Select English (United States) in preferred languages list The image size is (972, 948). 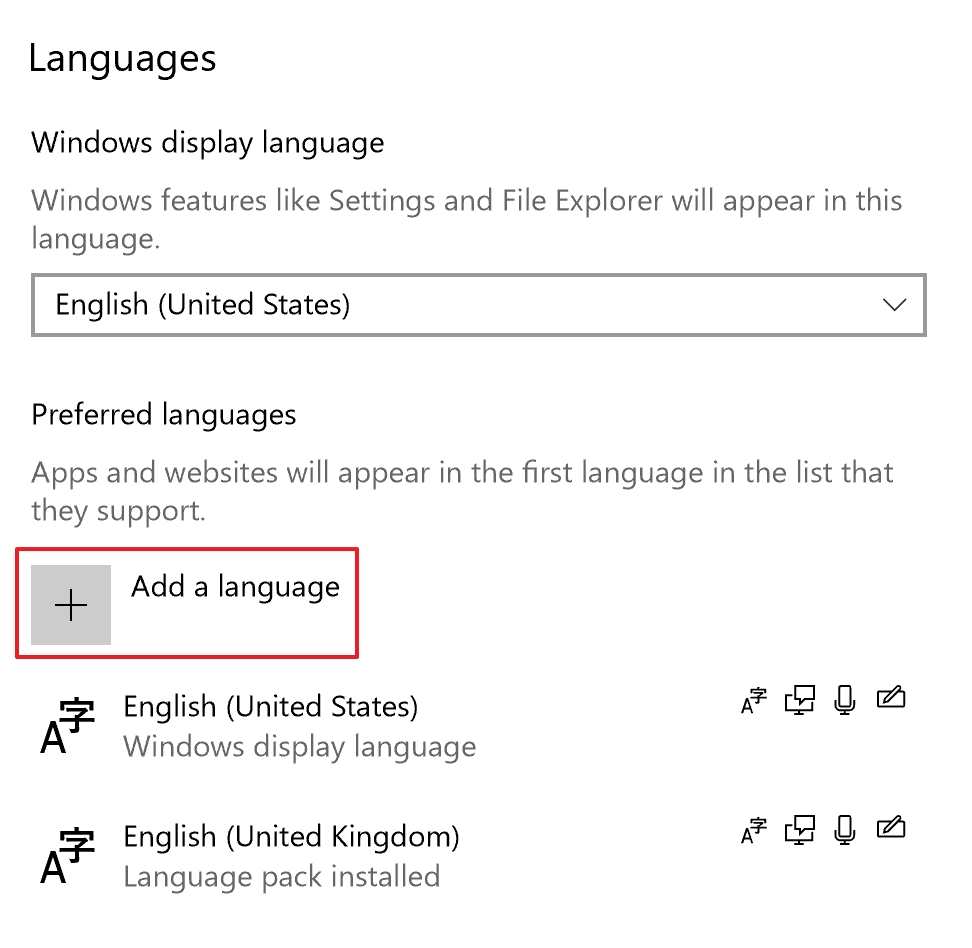click(x=270, y=708)
